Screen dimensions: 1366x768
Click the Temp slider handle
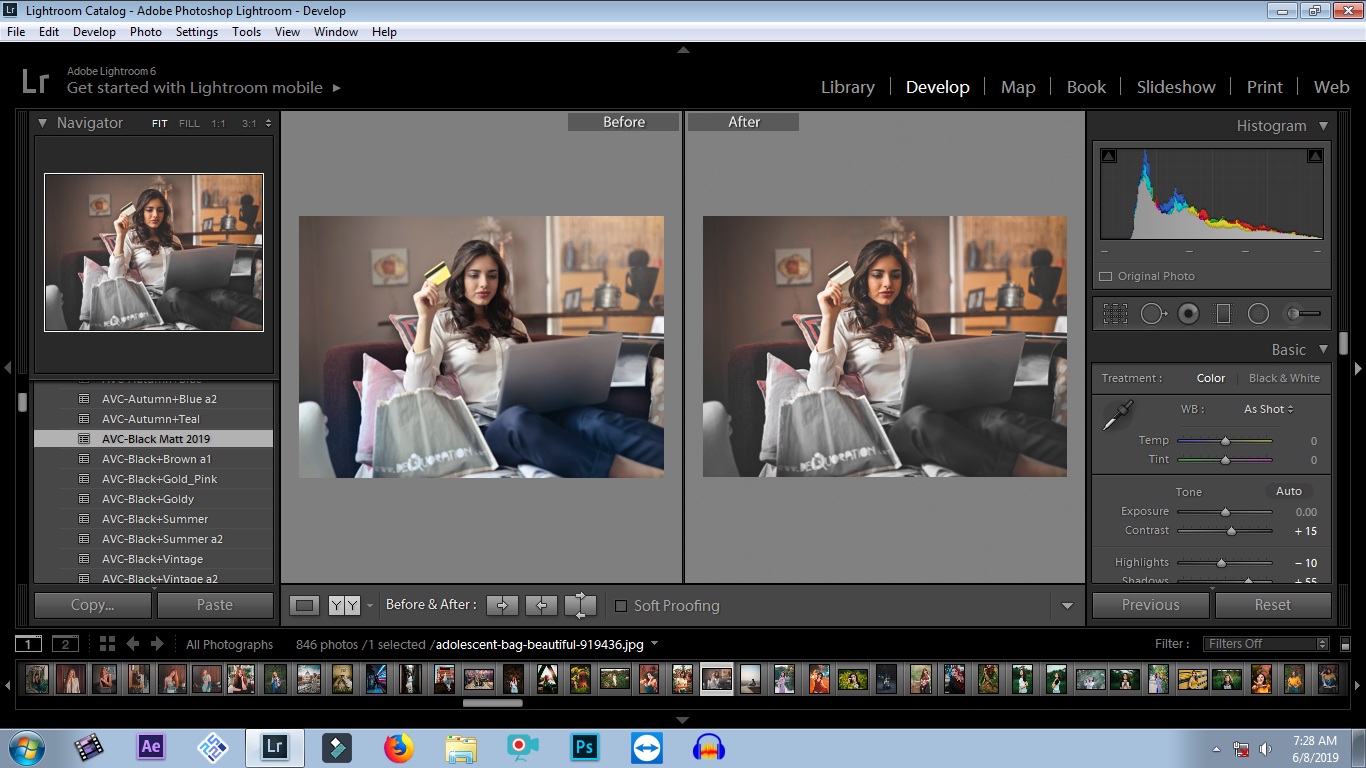tap(1225, 441)
